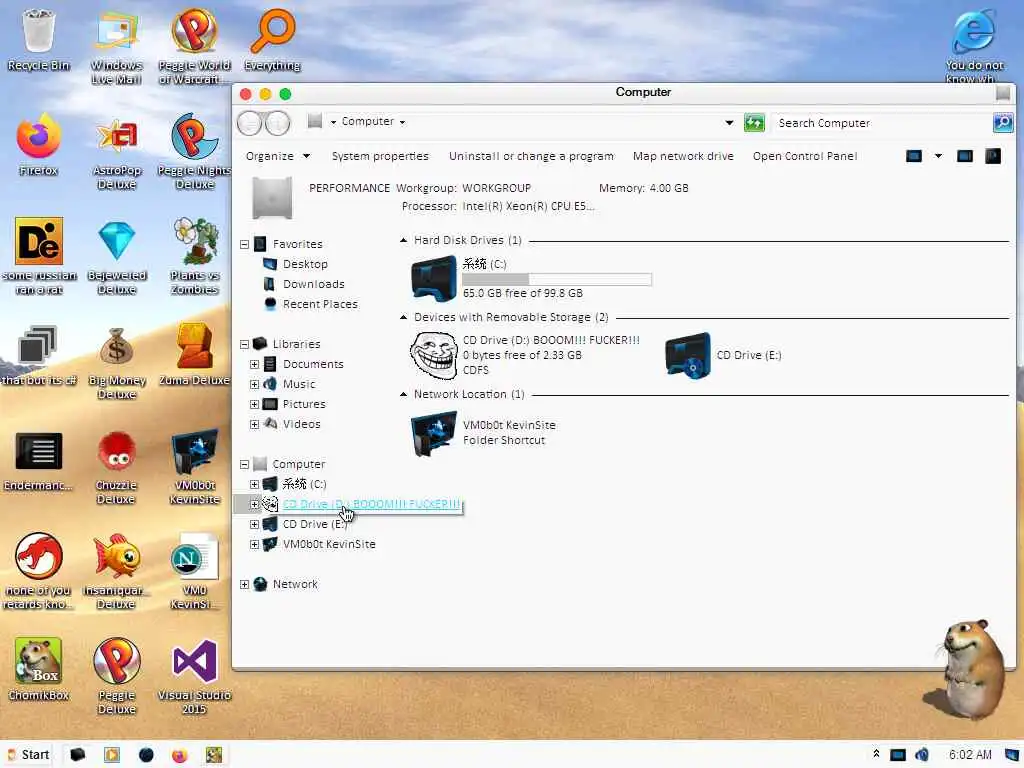The height and width of the screenshot is (768, 1024).
Task: Expand the Documents library node
Action: tap(255, 364)
